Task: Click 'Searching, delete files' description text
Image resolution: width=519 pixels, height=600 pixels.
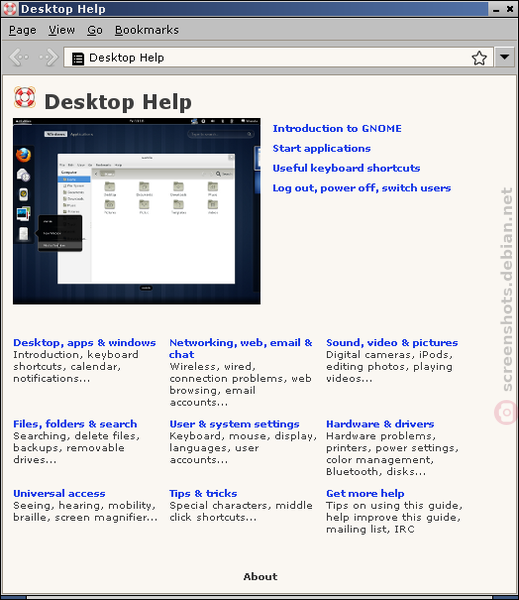Action: 77,448
